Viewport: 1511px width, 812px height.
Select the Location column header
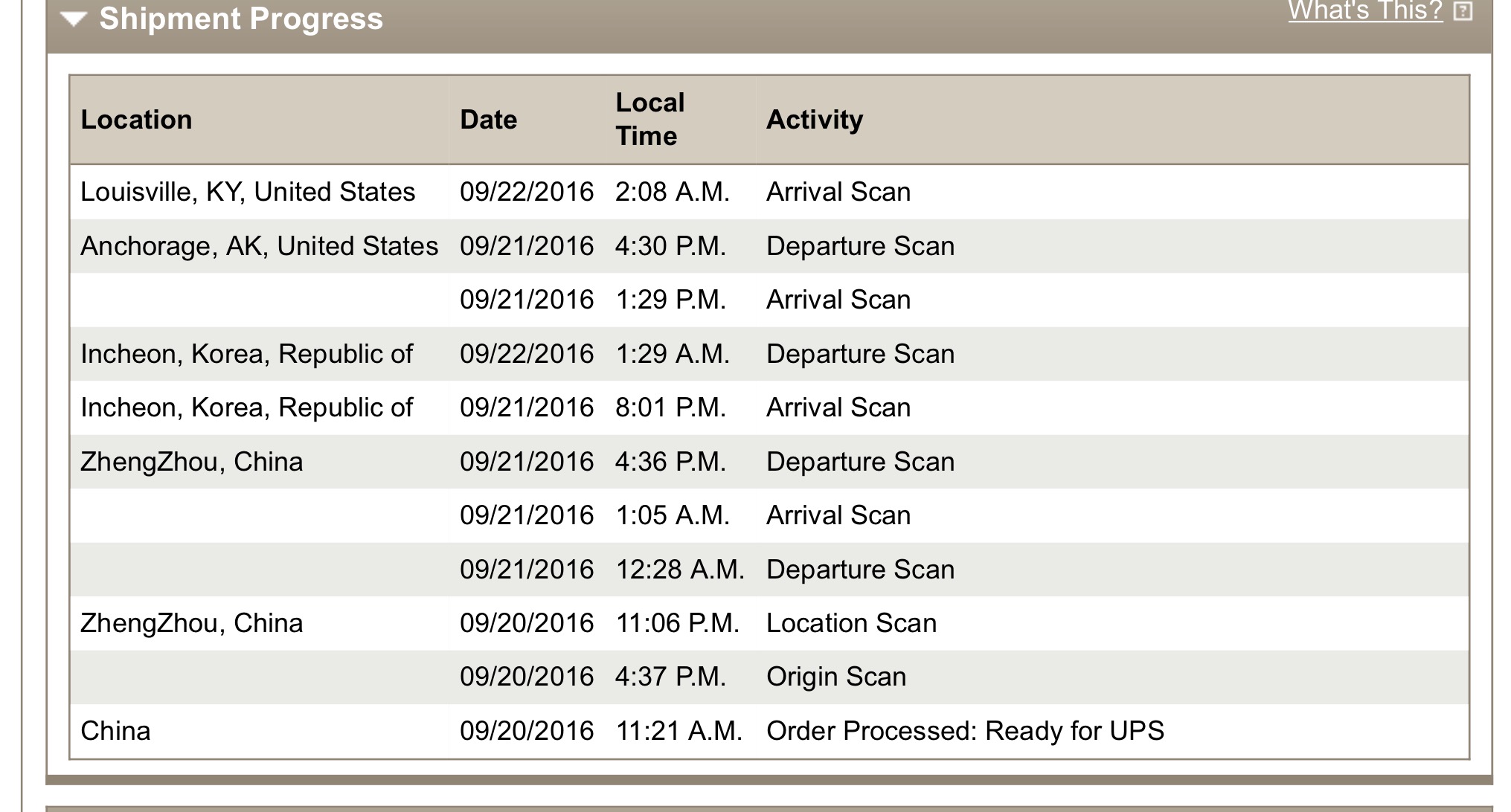click(136, 120)
